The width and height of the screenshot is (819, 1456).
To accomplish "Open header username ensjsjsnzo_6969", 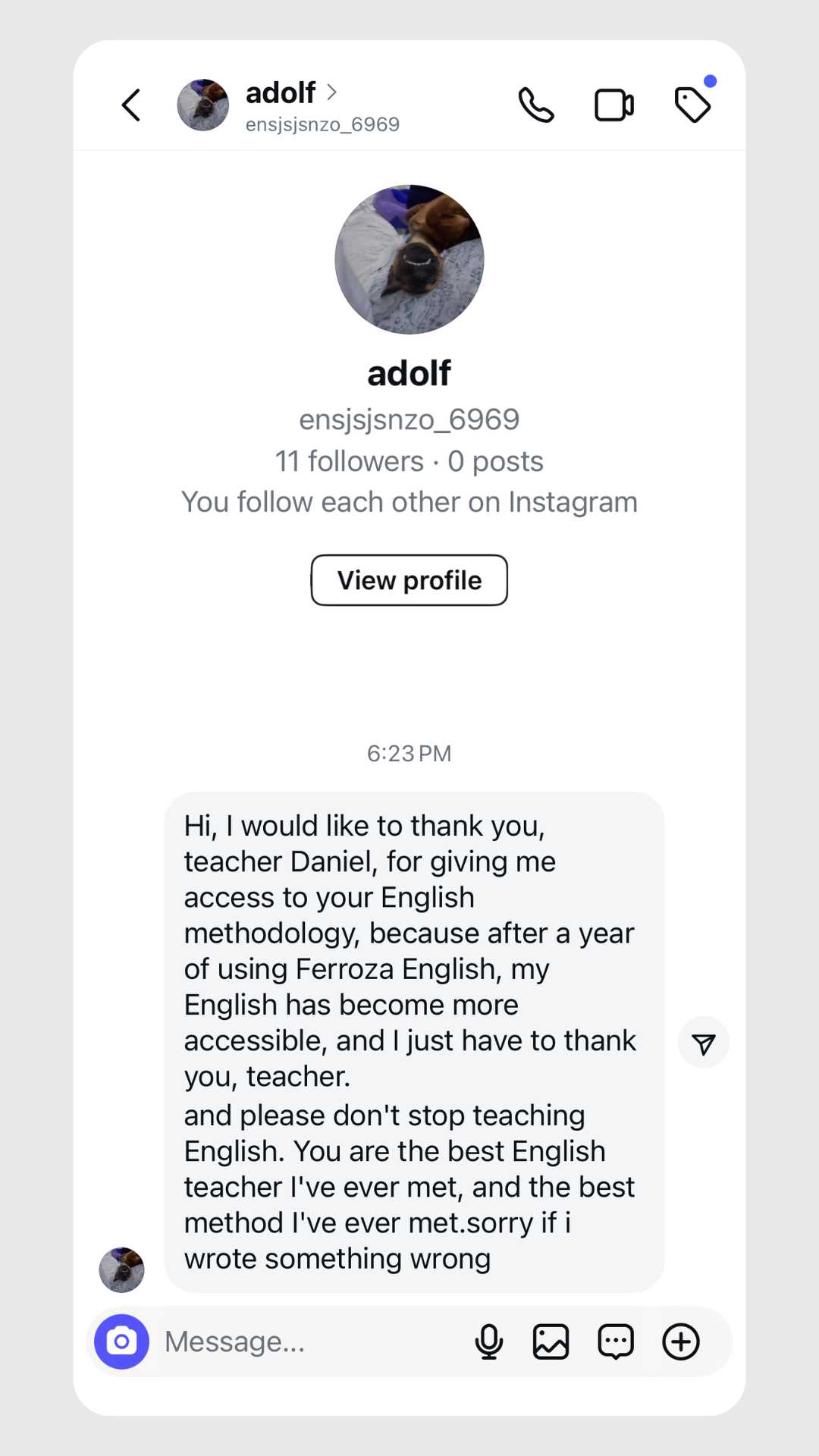I will 322,124.
